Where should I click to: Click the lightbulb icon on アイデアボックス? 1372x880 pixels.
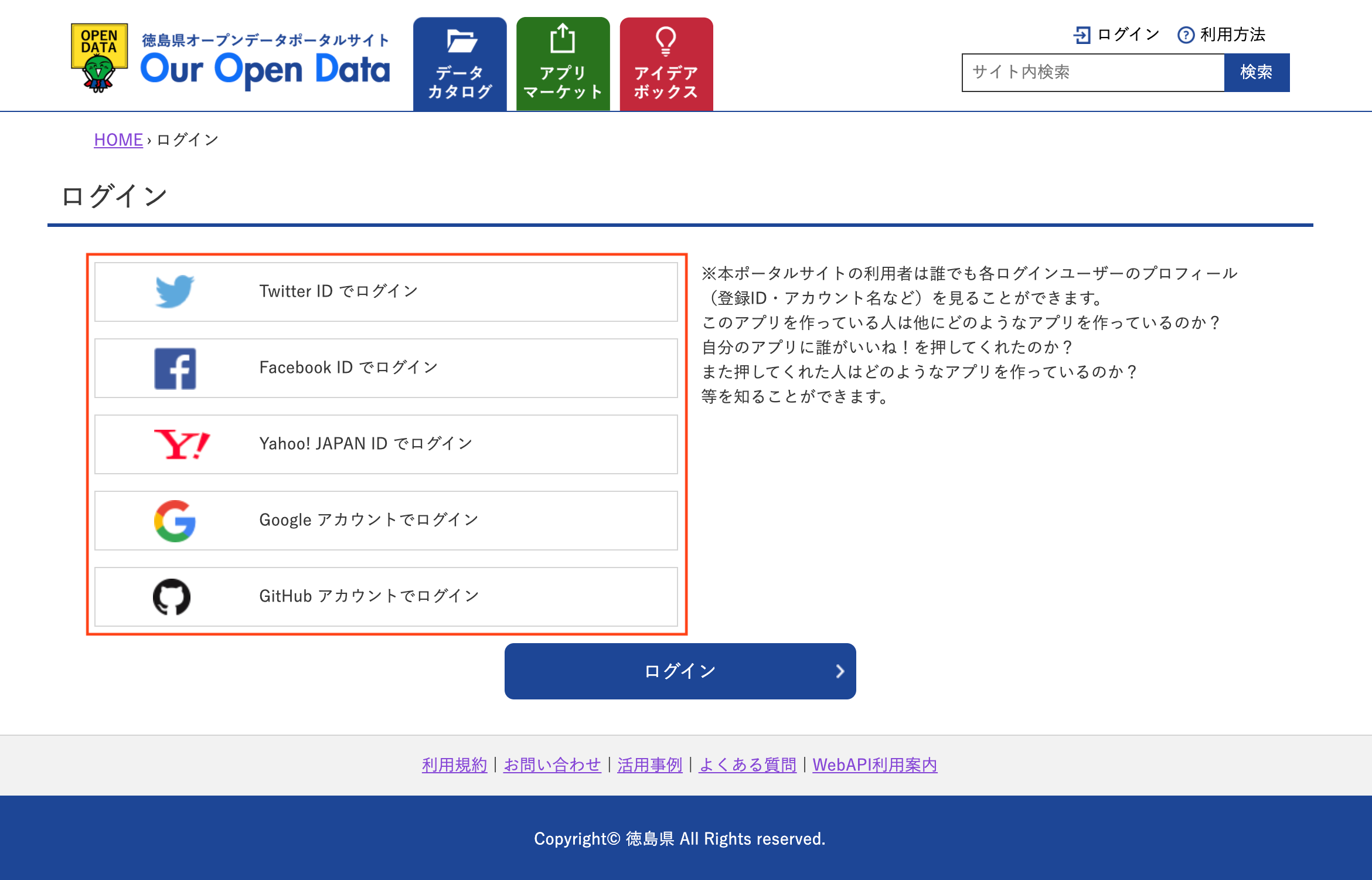pos(666,41)
